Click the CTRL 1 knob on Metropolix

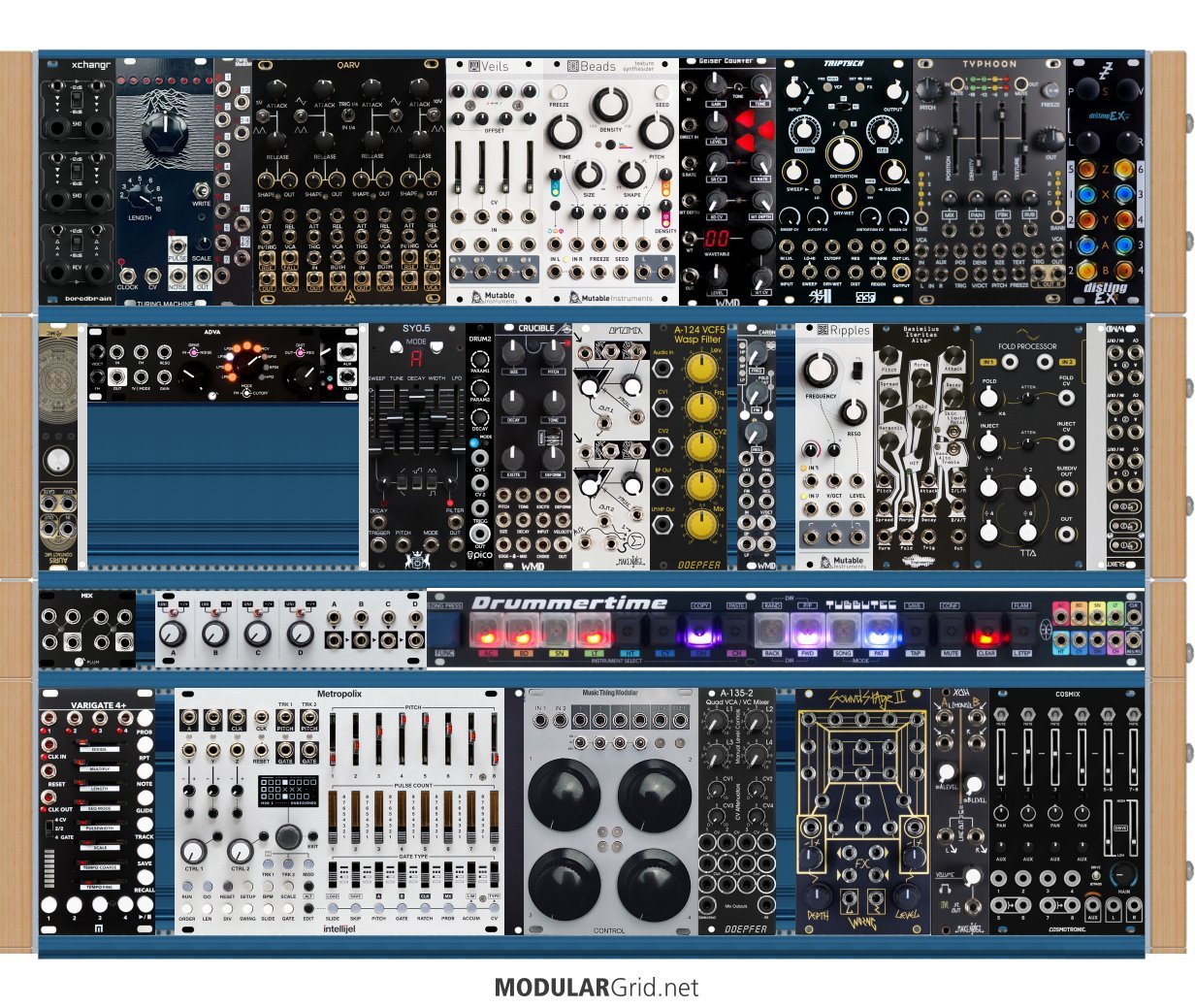(x=193, y=851)
